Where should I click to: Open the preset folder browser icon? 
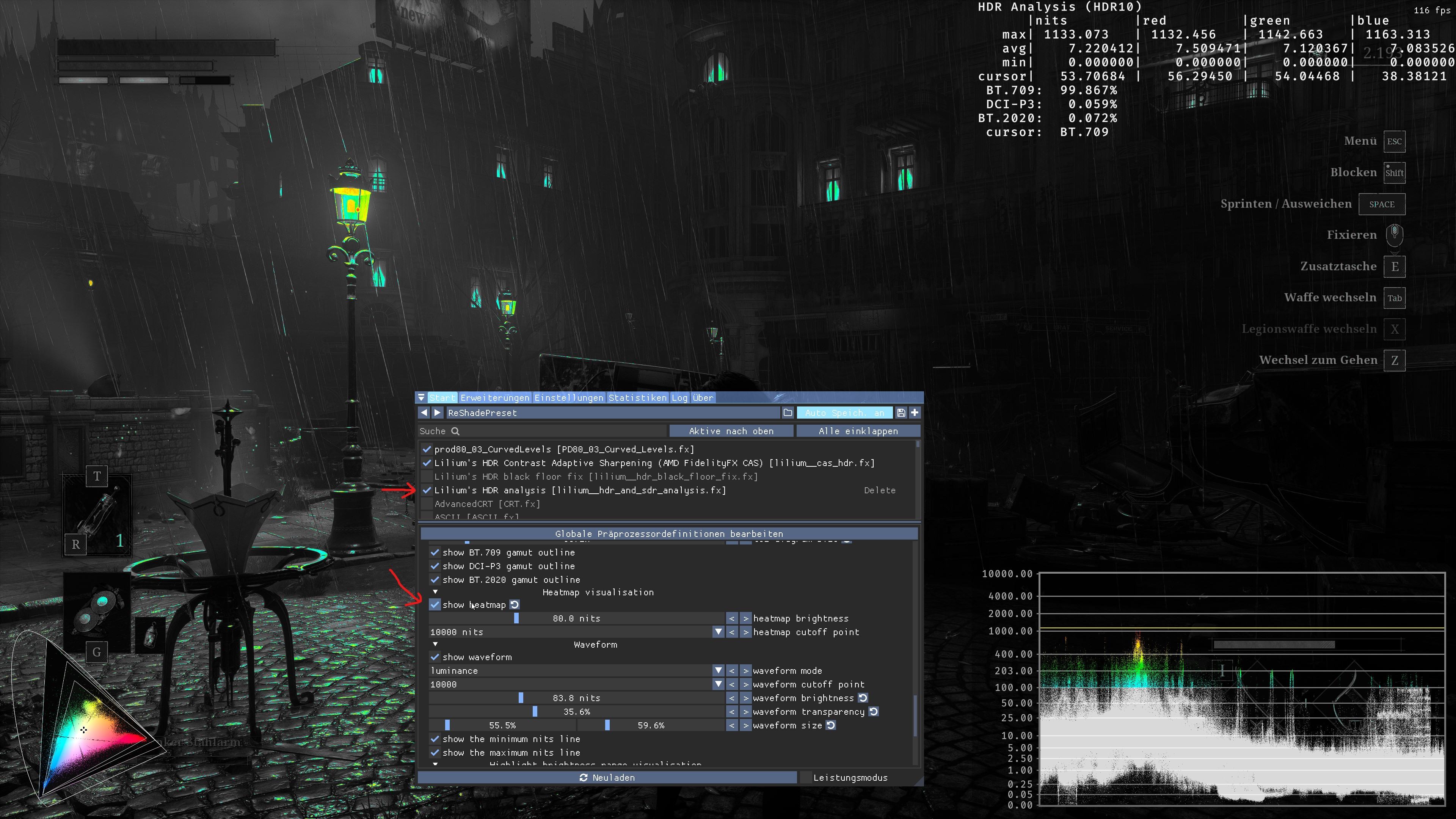coord(788,413)
